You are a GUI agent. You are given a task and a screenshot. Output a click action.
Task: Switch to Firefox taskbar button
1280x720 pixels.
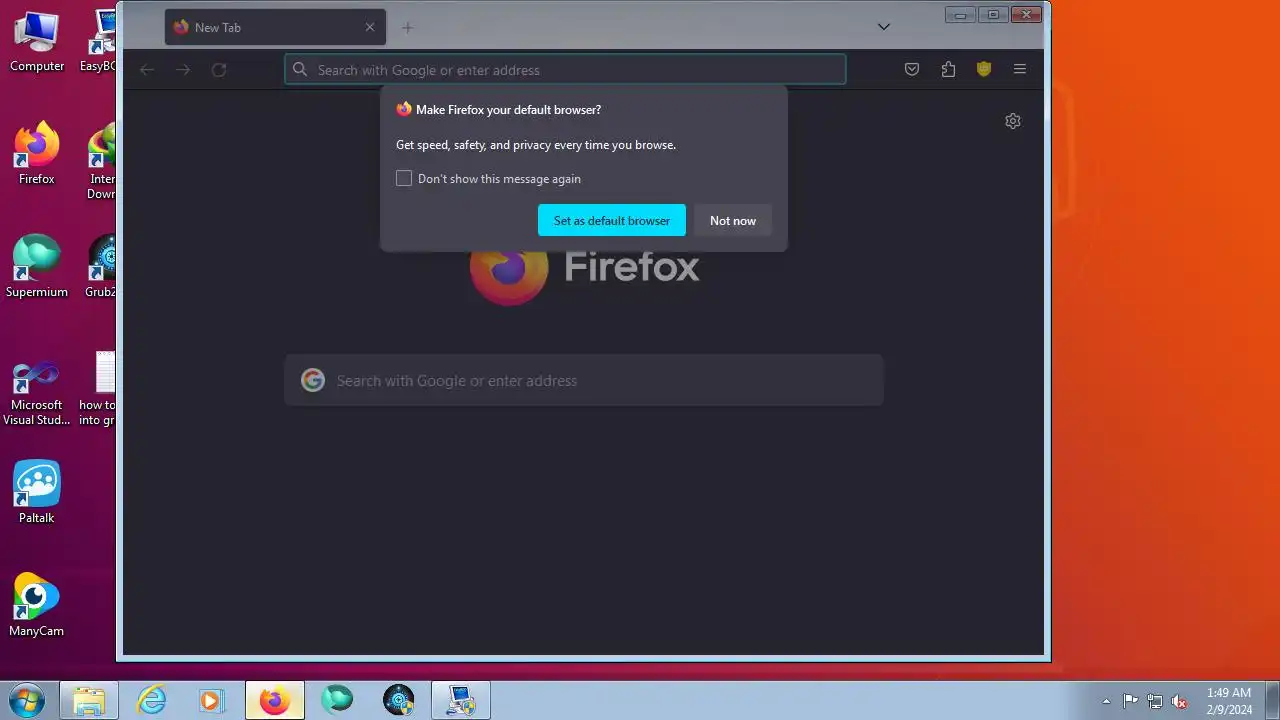click(x=275, y=700)
